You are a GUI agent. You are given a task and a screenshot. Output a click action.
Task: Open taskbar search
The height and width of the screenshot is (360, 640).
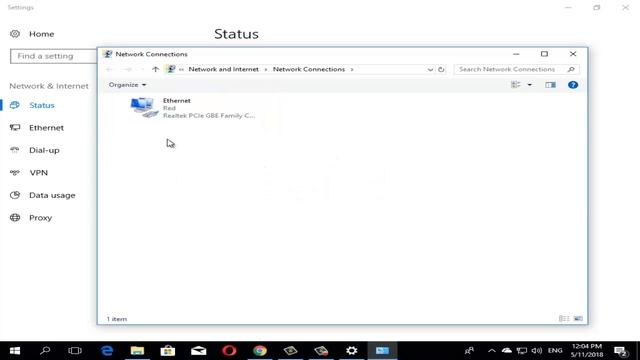tap(45, 351)
